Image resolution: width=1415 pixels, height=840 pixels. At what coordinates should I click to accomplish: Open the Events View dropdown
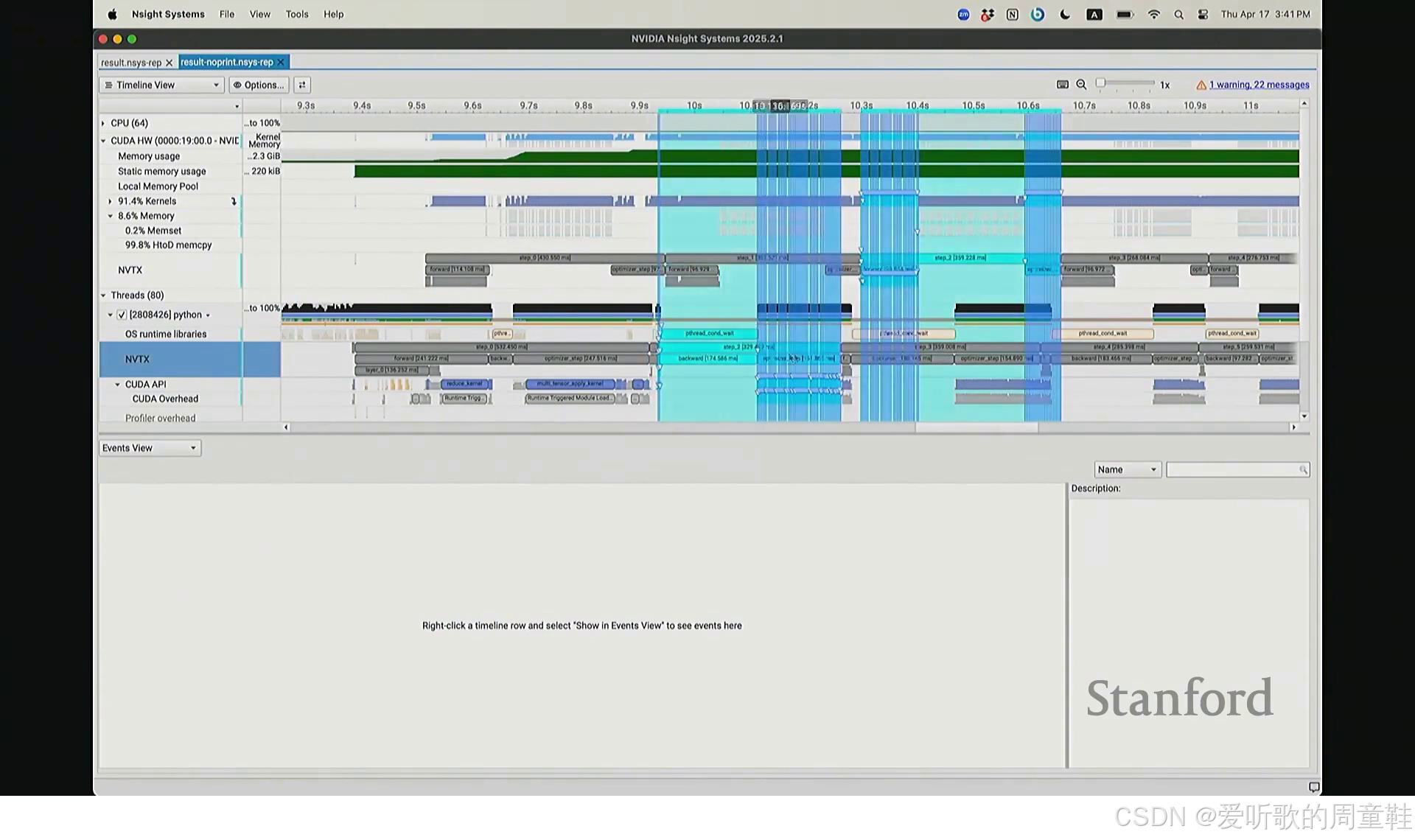(x=150, y=448)
